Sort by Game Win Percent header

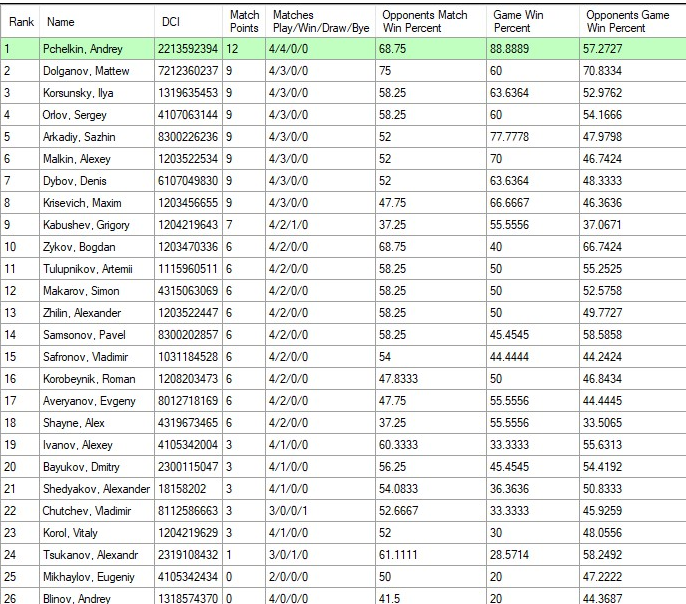[532, 21]
